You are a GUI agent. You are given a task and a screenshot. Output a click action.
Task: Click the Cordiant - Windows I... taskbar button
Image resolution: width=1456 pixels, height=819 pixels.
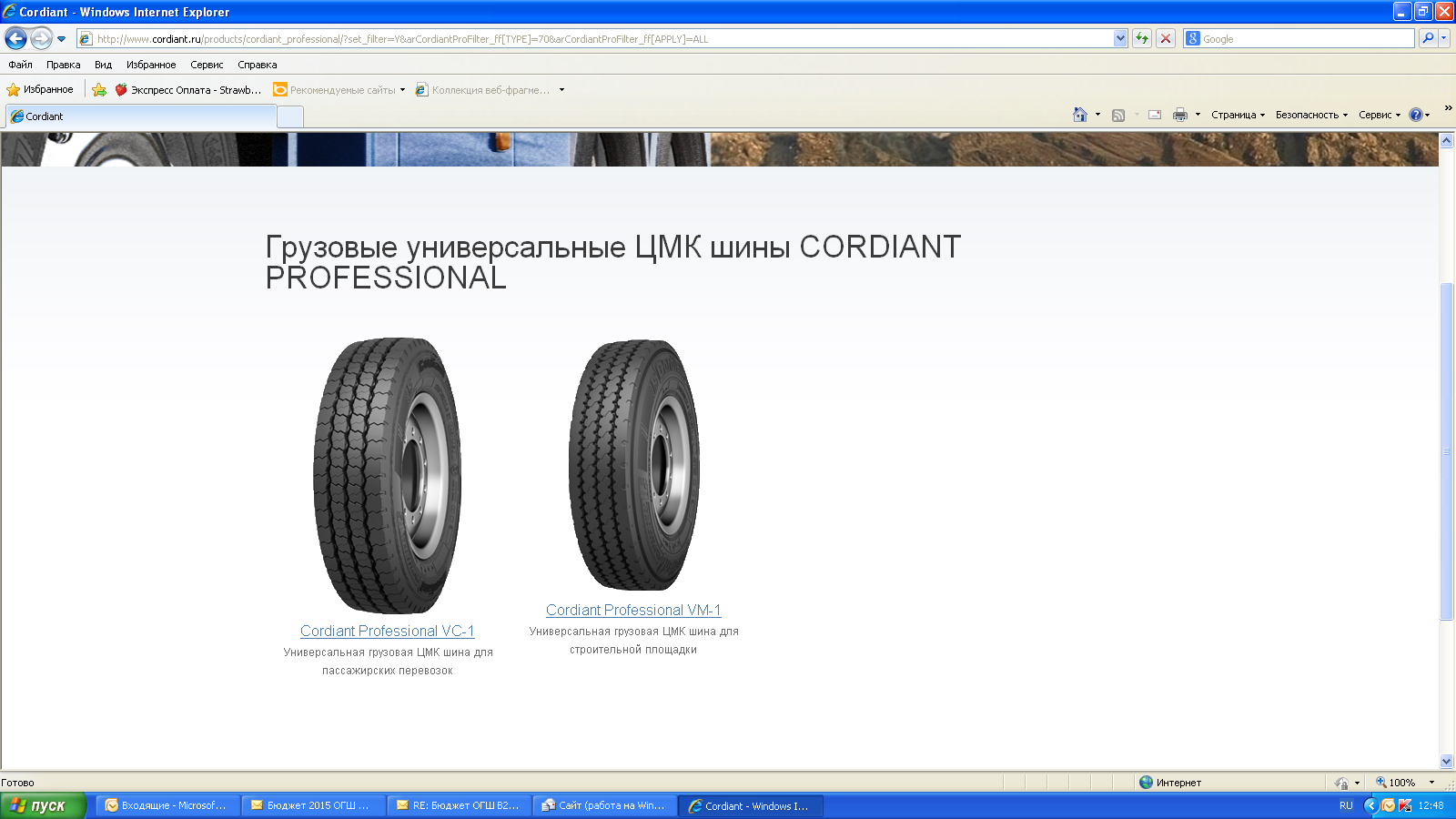click(751, 805)
